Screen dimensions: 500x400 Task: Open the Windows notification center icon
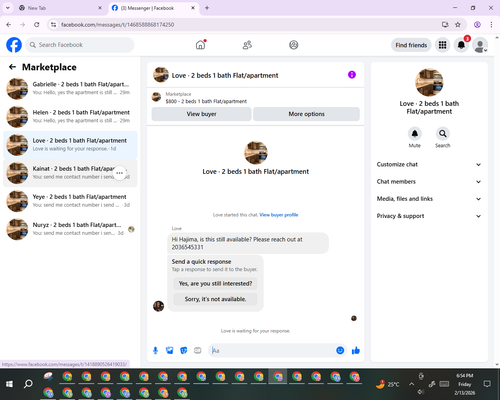[487, 384]
